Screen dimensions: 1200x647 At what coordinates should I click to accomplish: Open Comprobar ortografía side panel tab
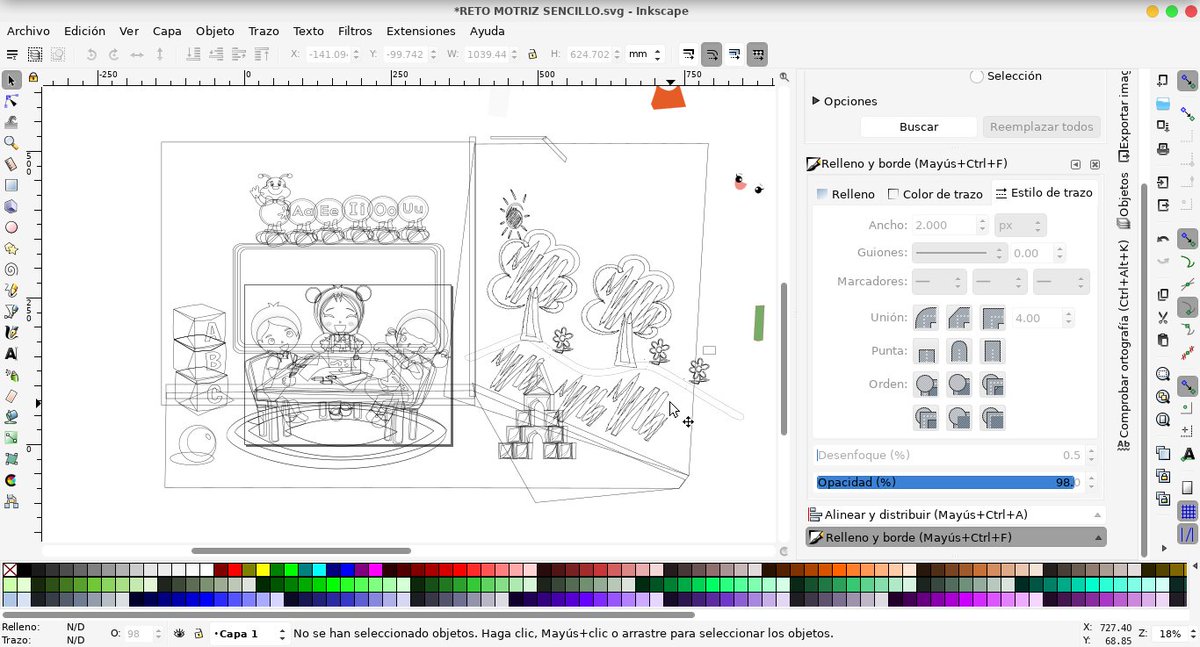tap(1124, 344)
